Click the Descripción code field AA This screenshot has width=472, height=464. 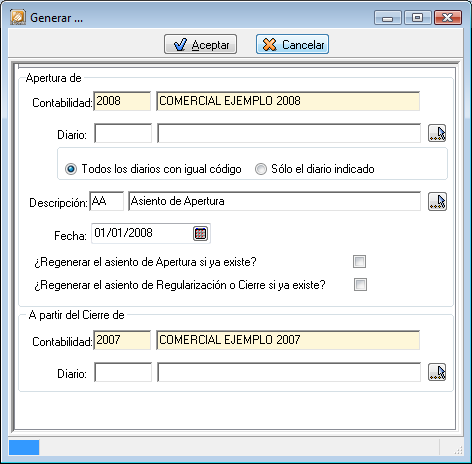(x=107, y=201)
